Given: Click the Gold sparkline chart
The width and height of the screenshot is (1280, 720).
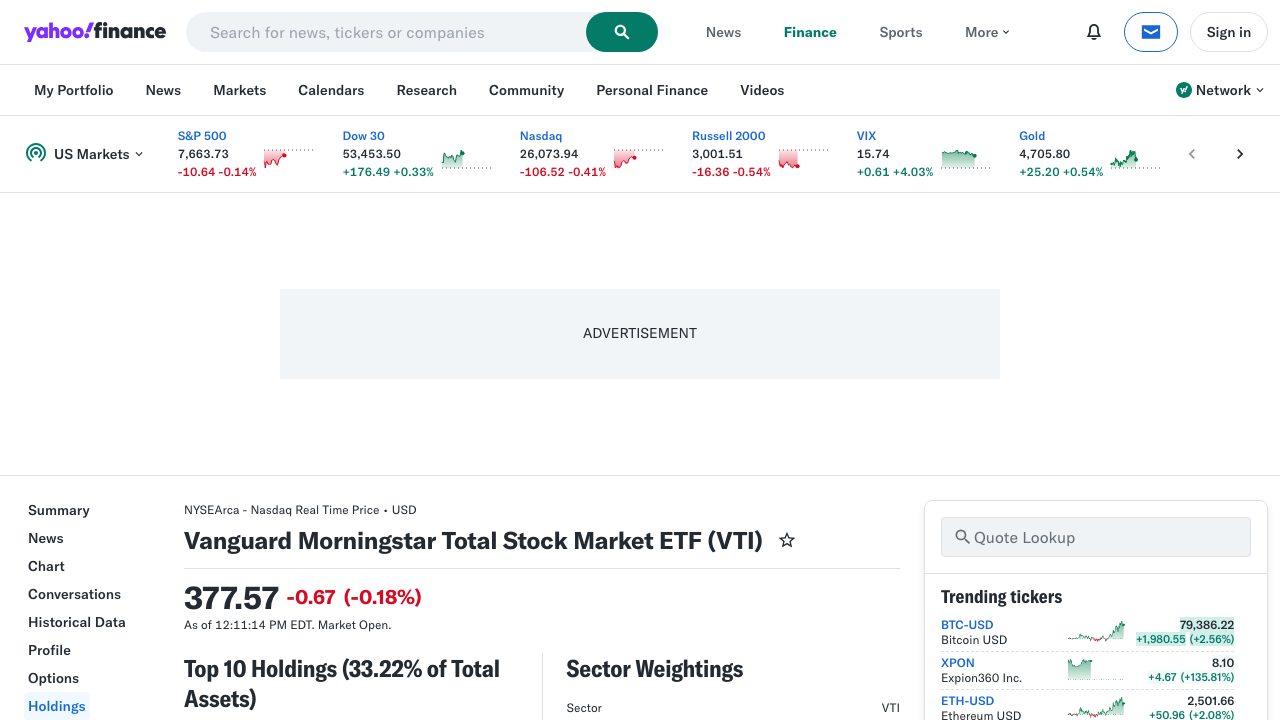Looking at the screenshot, I should pyautogui.click(x=1135, y=158).
